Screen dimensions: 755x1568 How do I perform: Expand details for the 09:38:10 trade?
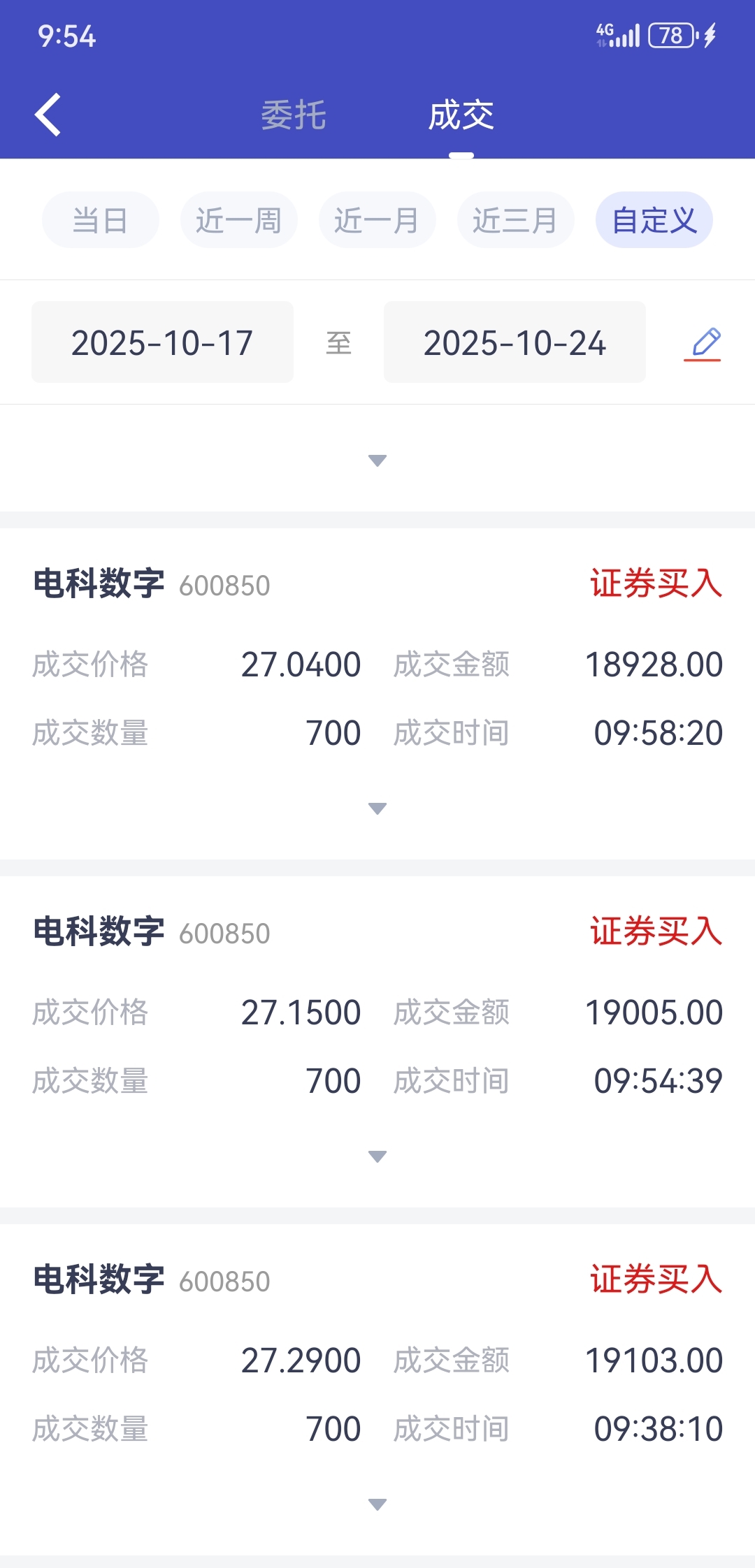[x=377, y=1504]
